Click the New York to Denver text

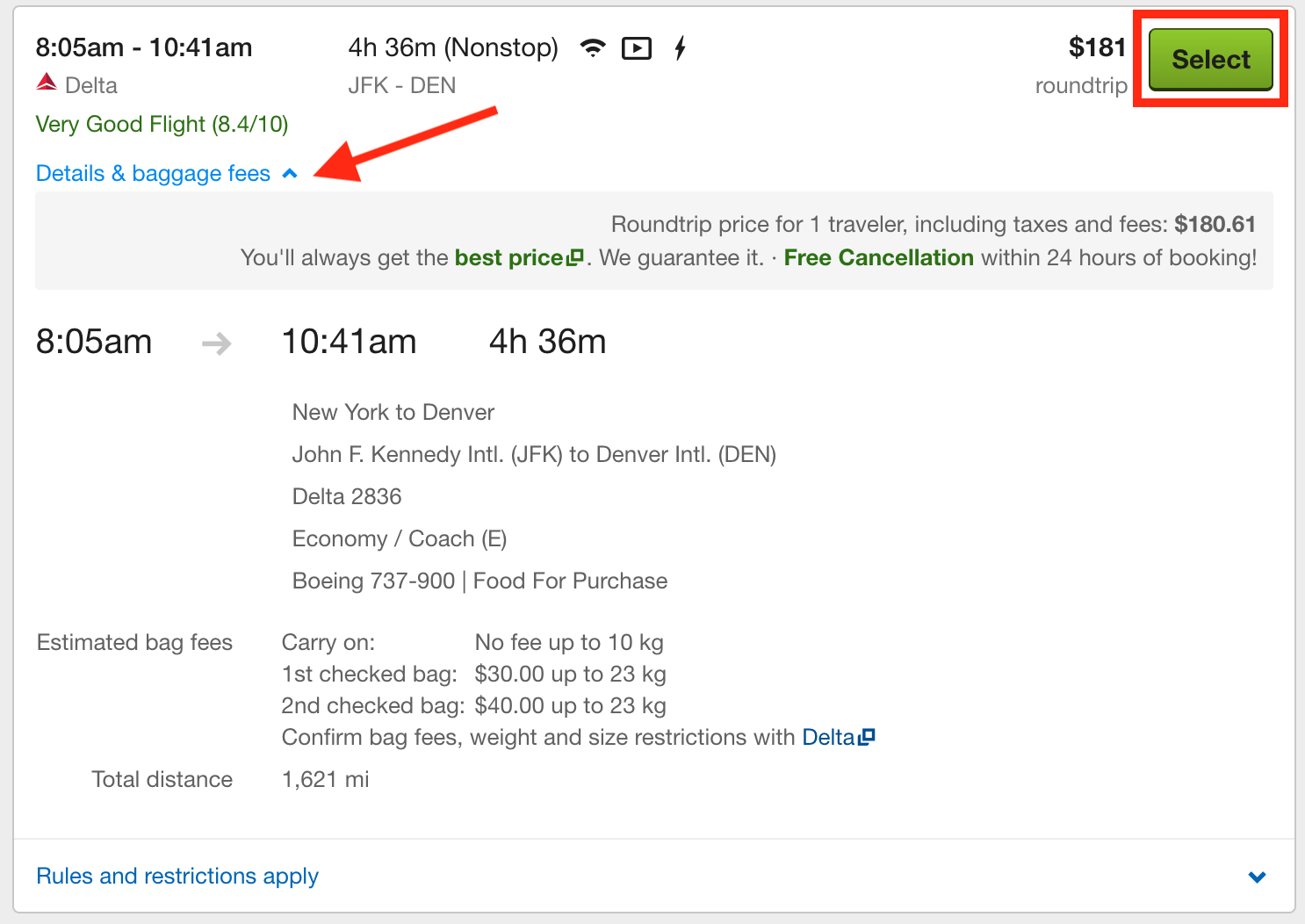pos(393,413)
